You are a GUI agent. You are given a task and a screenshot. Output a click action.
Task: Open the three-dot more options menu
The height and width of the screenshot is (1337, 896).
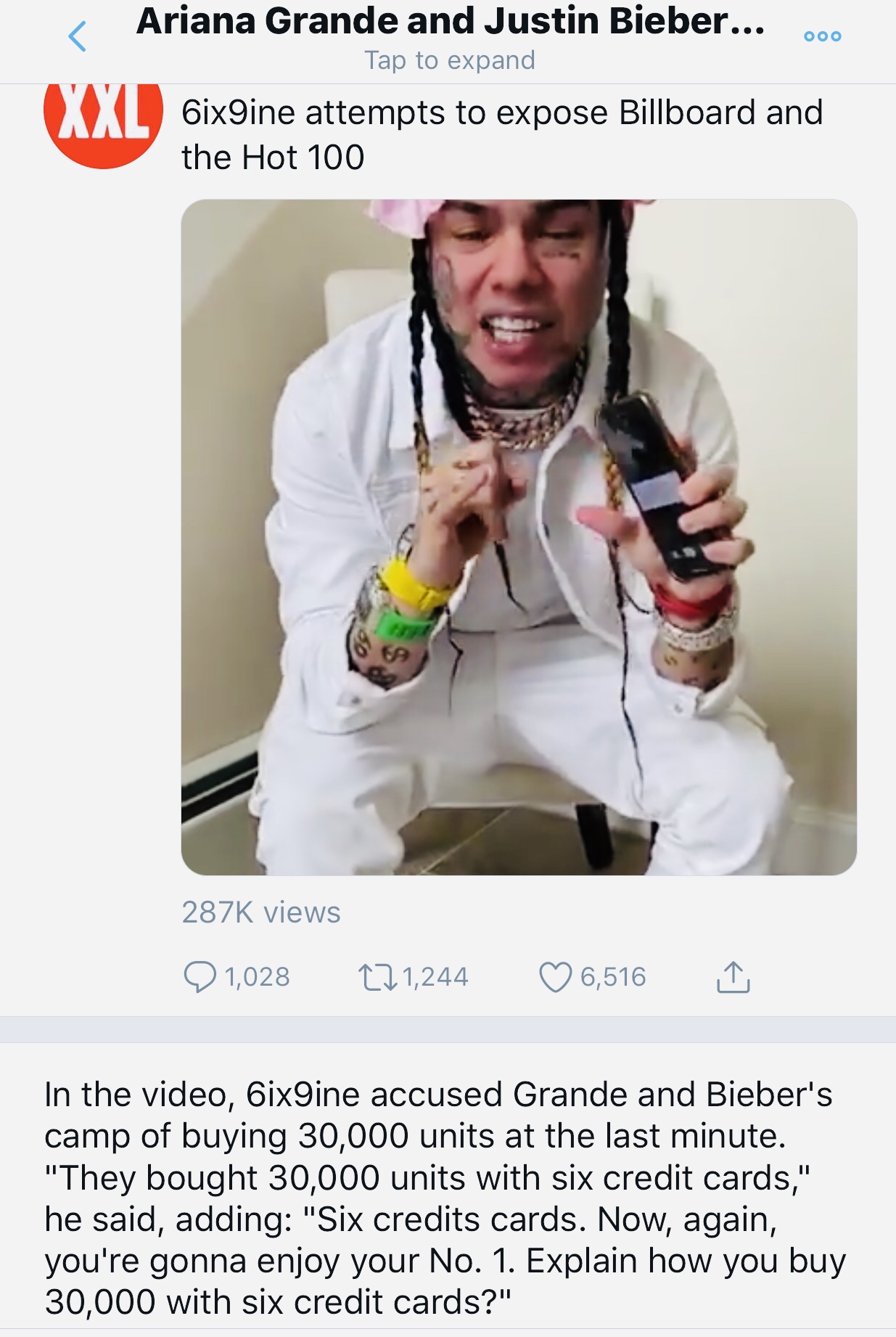pos(823,36)
